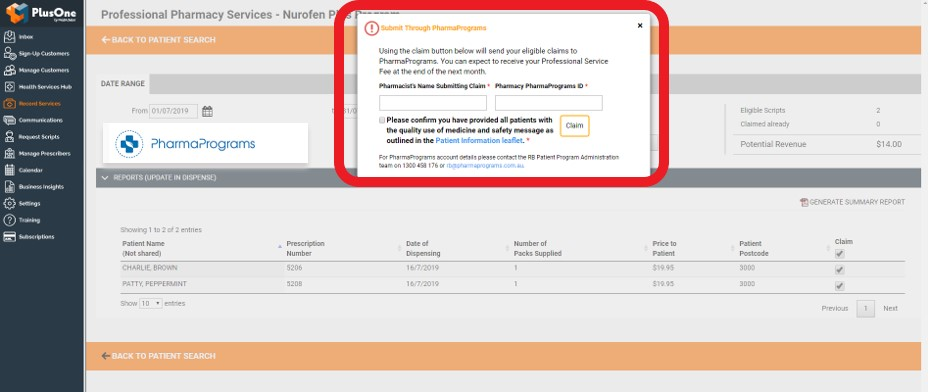Click the Eligible Scripts label
928x392 pixels.
pyautogui.click(x=763, y=111)
